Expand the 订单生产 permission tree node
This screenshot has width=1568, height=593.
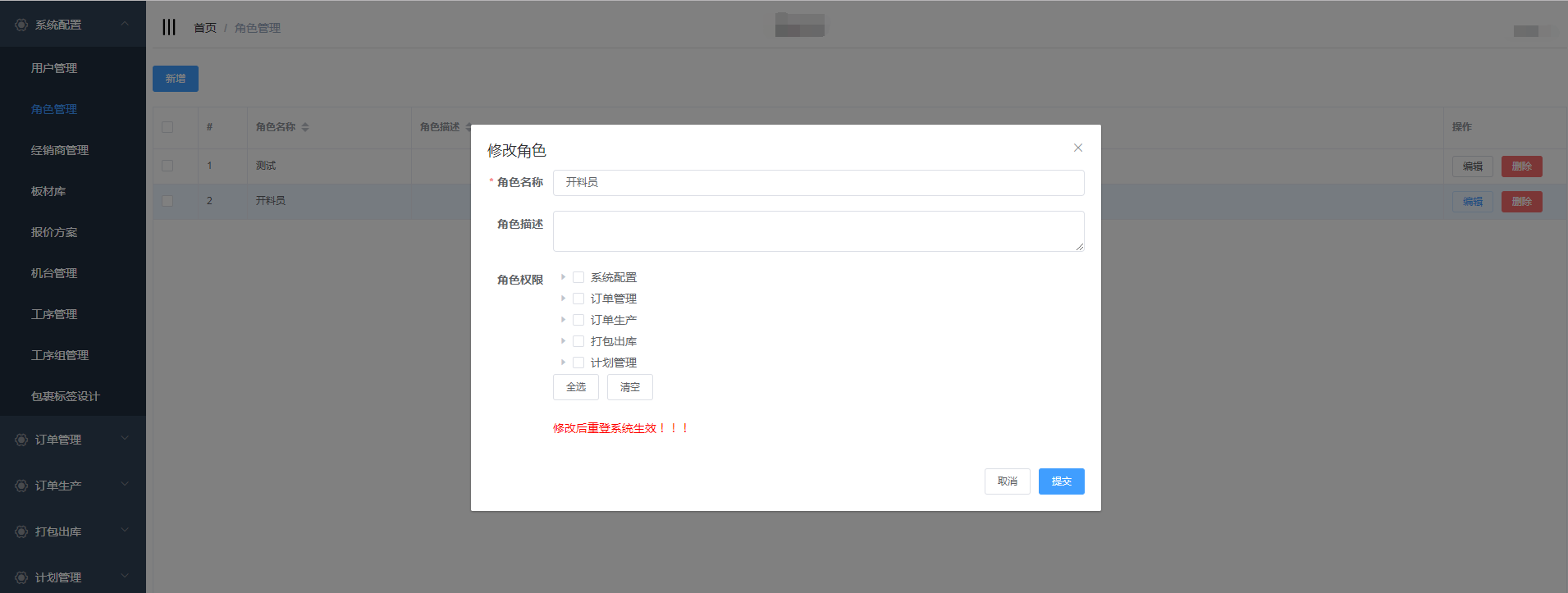point(563,320)
